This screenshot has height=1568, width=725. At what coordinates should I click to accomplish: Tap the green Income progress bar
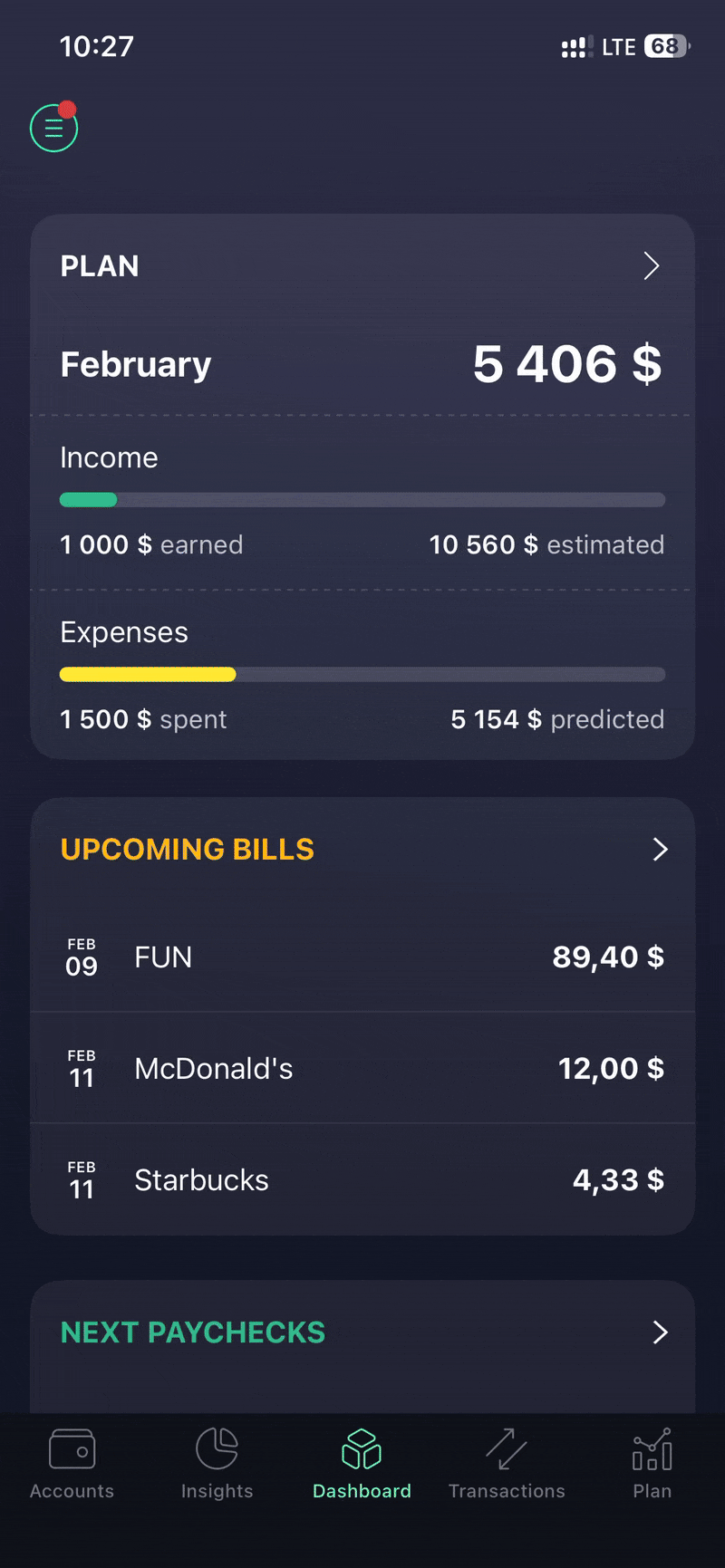tap(89, 500)
